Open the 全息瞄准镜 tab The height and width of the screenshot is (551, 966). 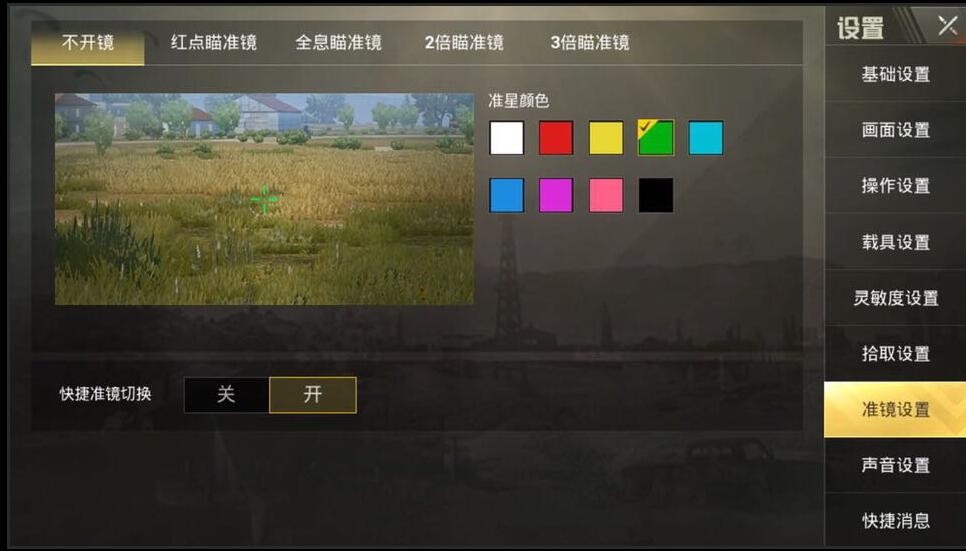coord(338,43)
